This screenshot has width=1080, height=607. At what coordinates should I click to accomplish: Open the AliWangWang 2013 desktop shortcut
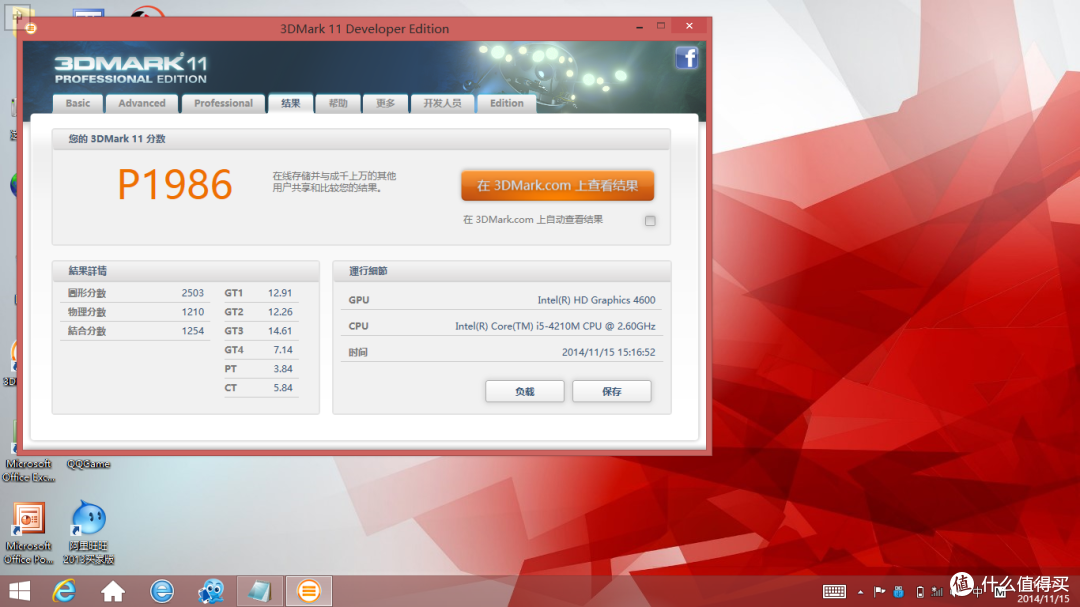(88, 534)
